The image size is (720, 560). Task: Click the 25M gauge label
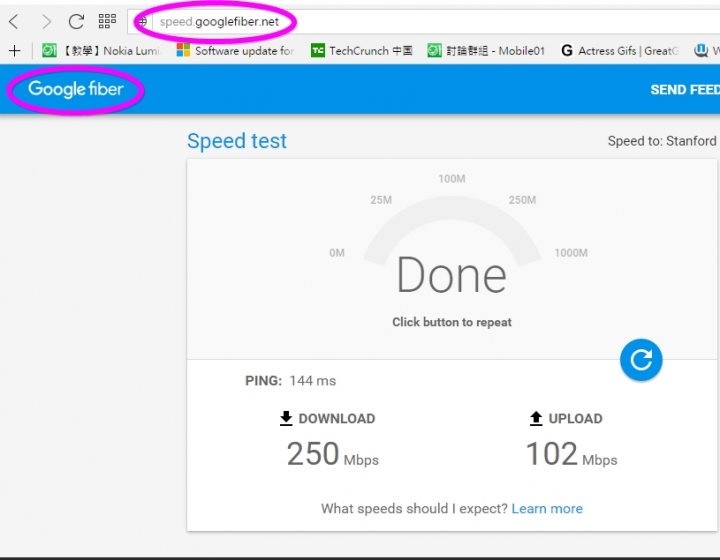coord(381,200)
